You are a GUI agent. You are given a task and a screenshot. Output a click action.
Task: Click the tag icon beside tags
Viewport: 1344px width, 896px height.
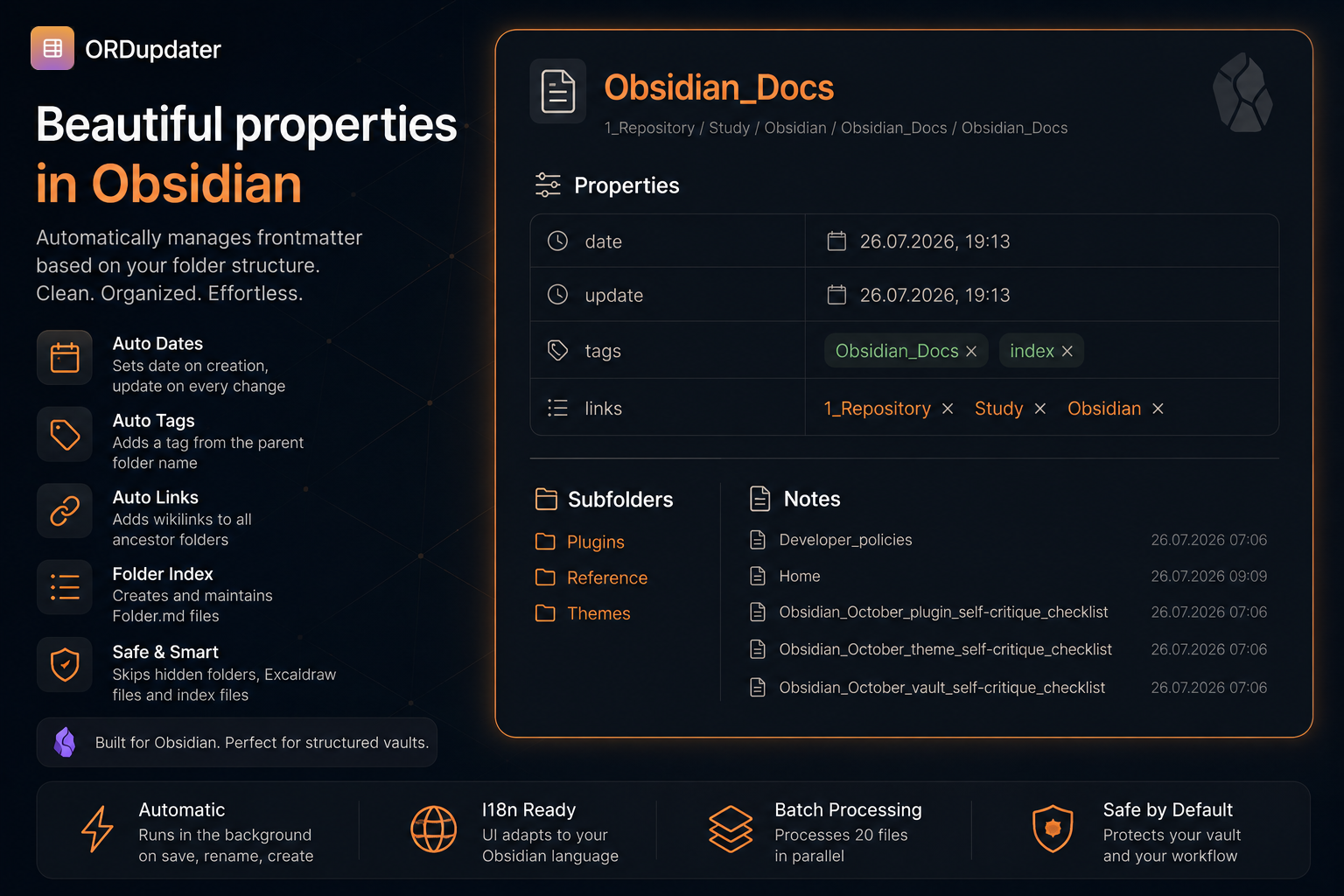click(557, 350)
